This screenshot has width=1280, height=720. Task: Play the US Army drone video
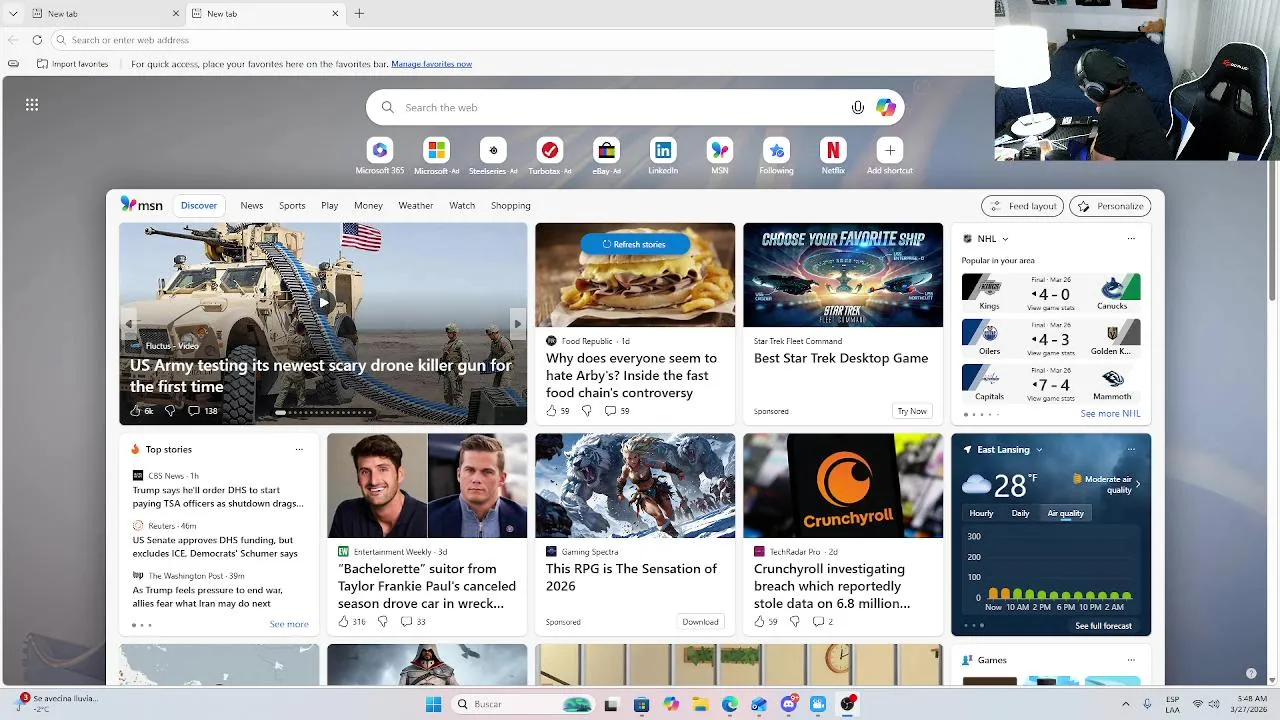tap(323, 302)
